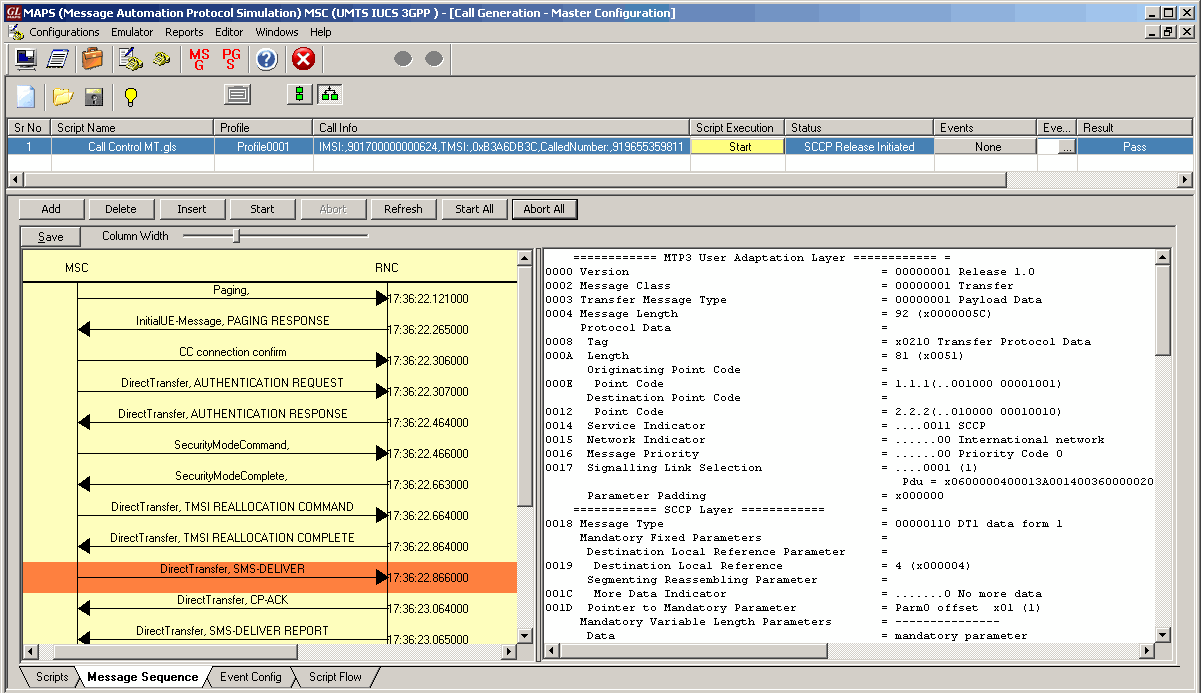Viewport: 1201px width, 693px height.
Task: Click the Start button beside Insert
Action: point(262,209)
